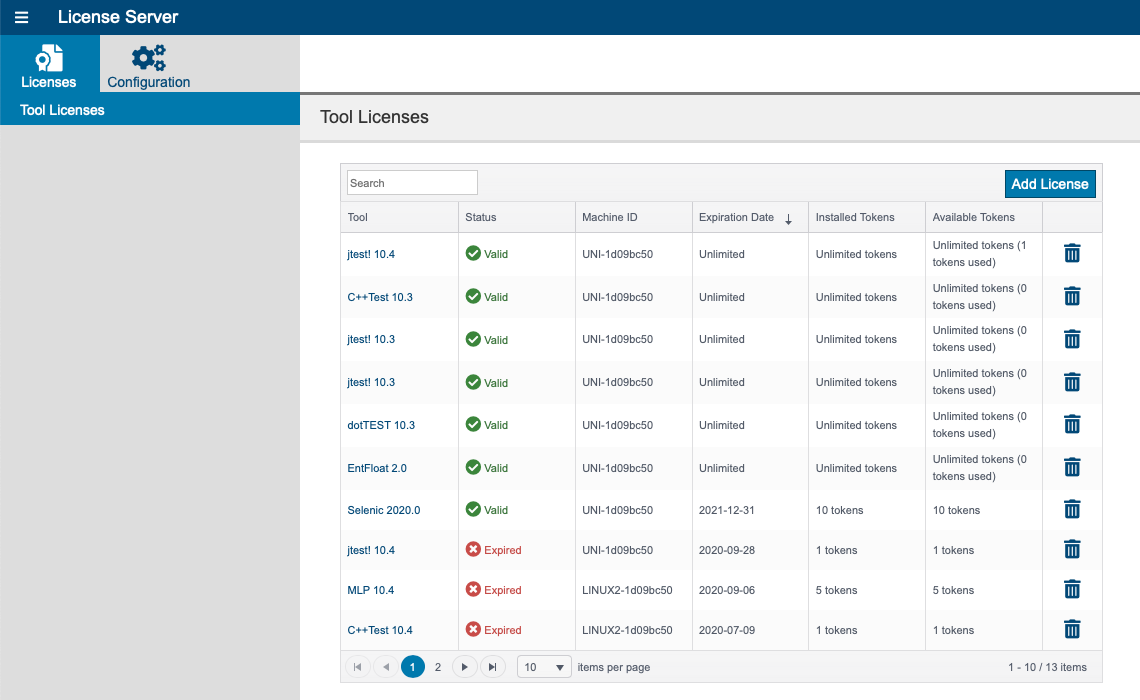Click the Valid check icon for dotTEST 10.3
Image resolution: width=1140 pixels, height=700 pixels.
coord(473,425)
